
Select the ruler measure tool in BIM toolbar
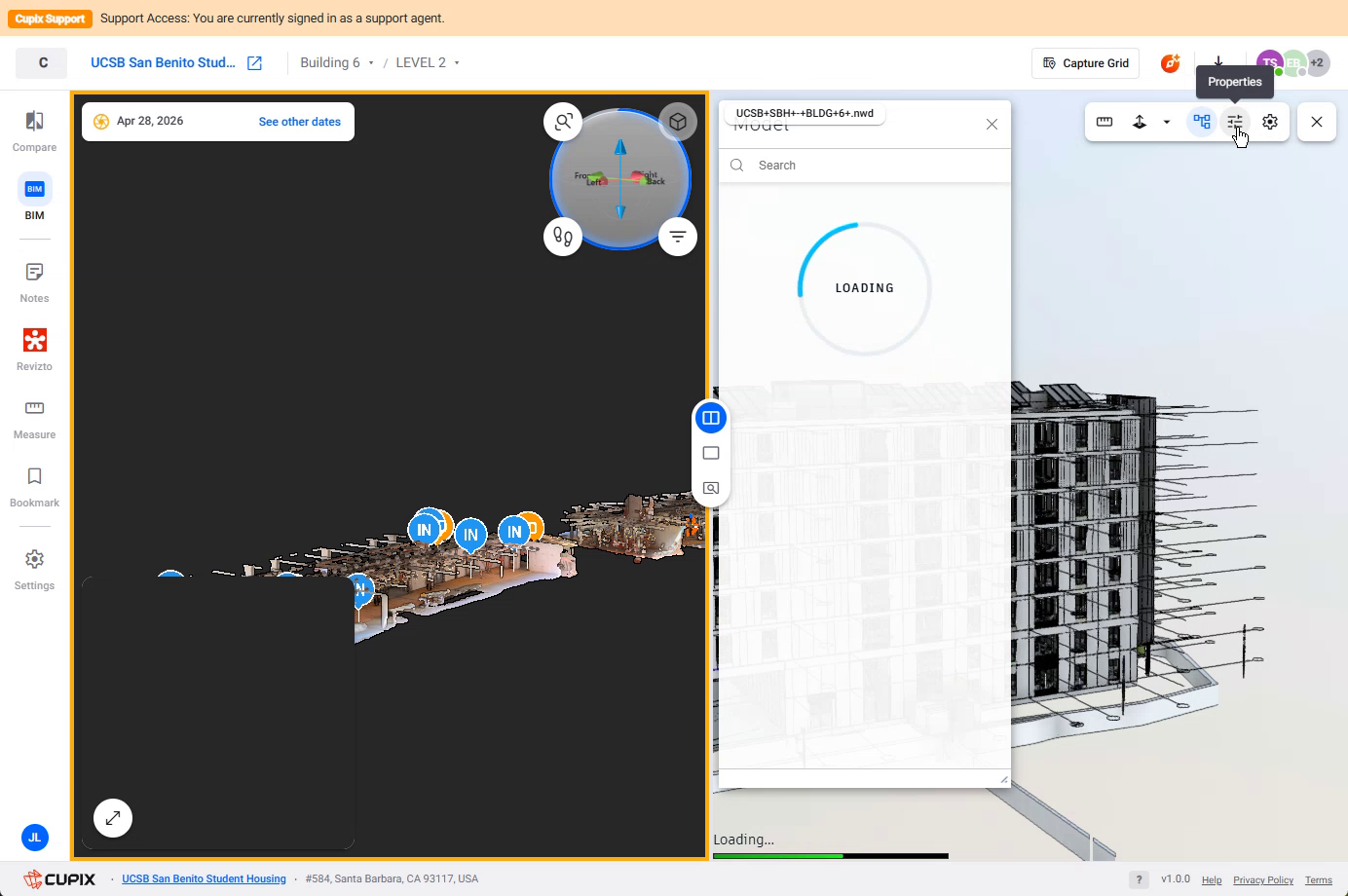(x=1105, y=122)
